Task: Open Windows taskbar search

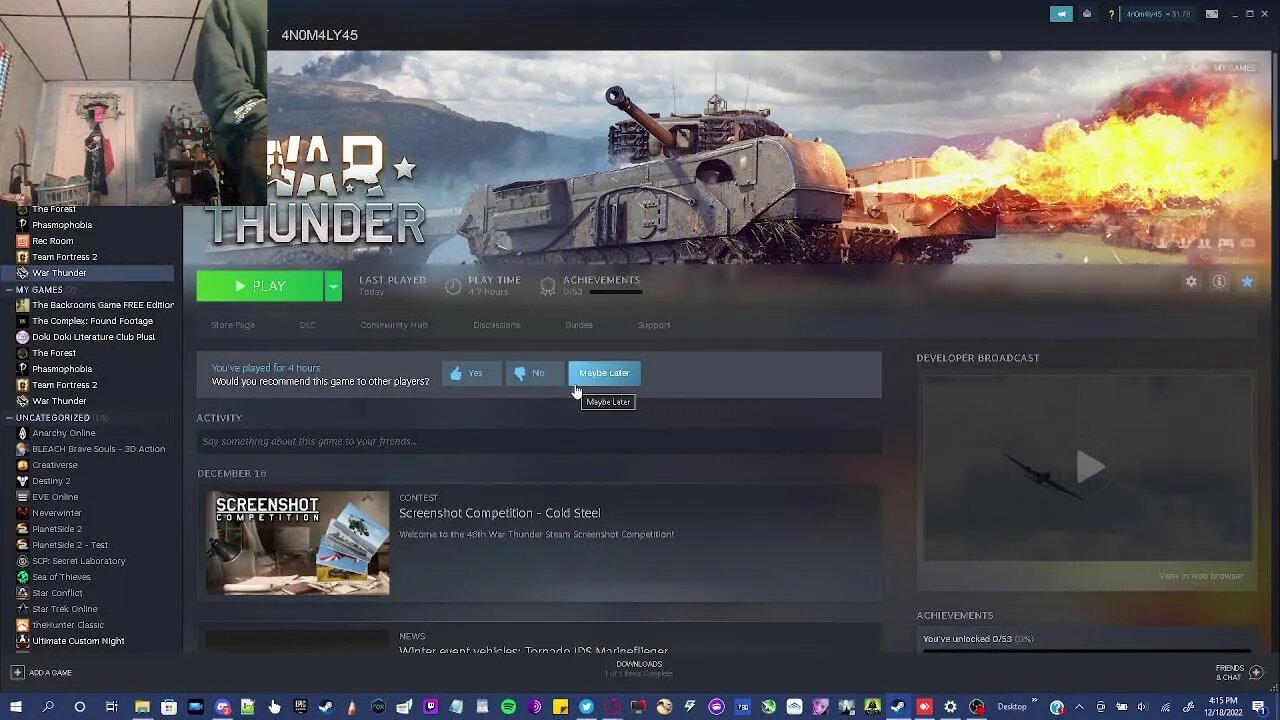Action: click(x=47, y=707)
